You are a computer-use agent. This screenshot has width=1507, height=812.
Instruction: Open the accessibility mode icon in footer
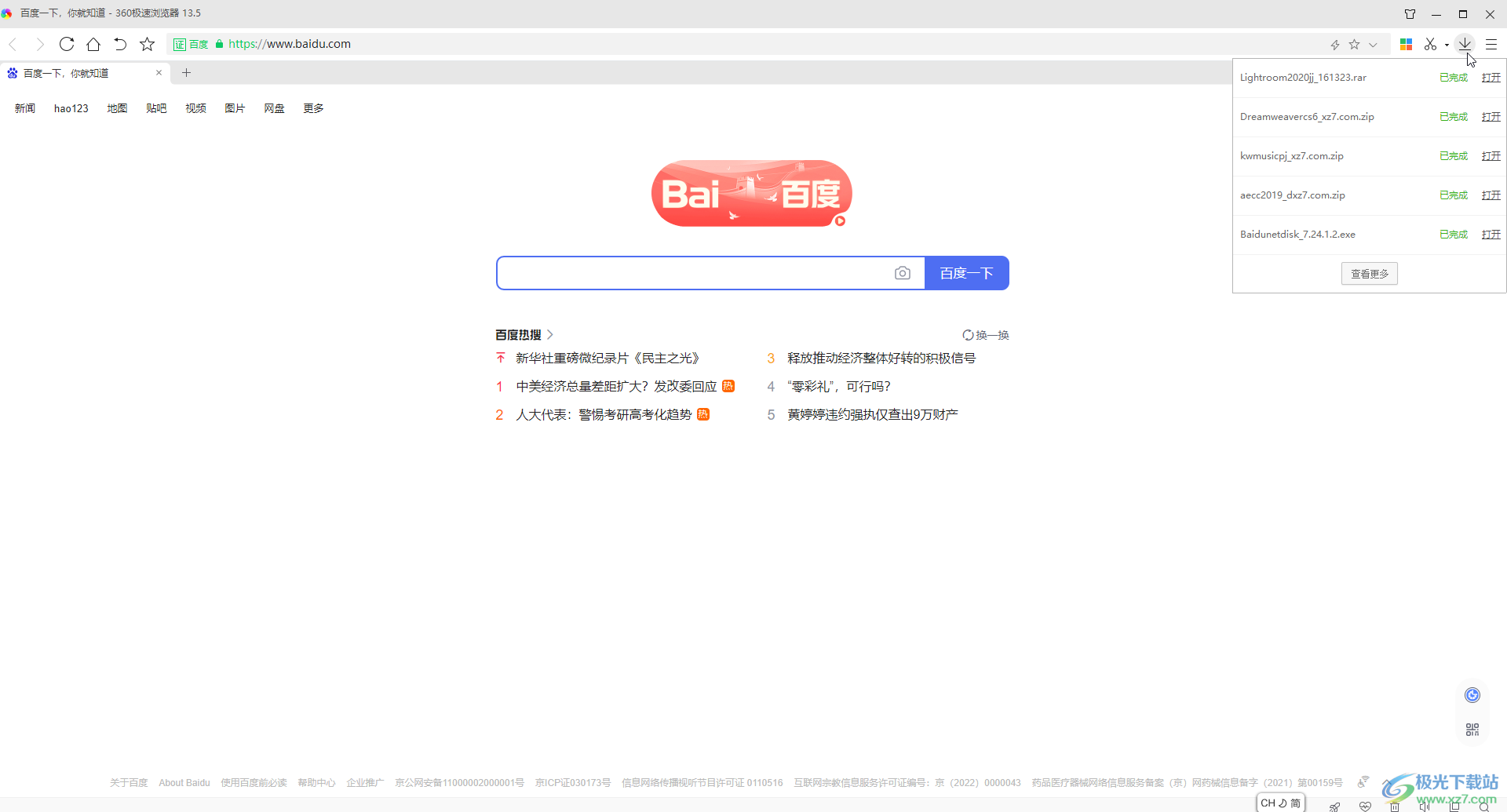(x=1363, y=781)
